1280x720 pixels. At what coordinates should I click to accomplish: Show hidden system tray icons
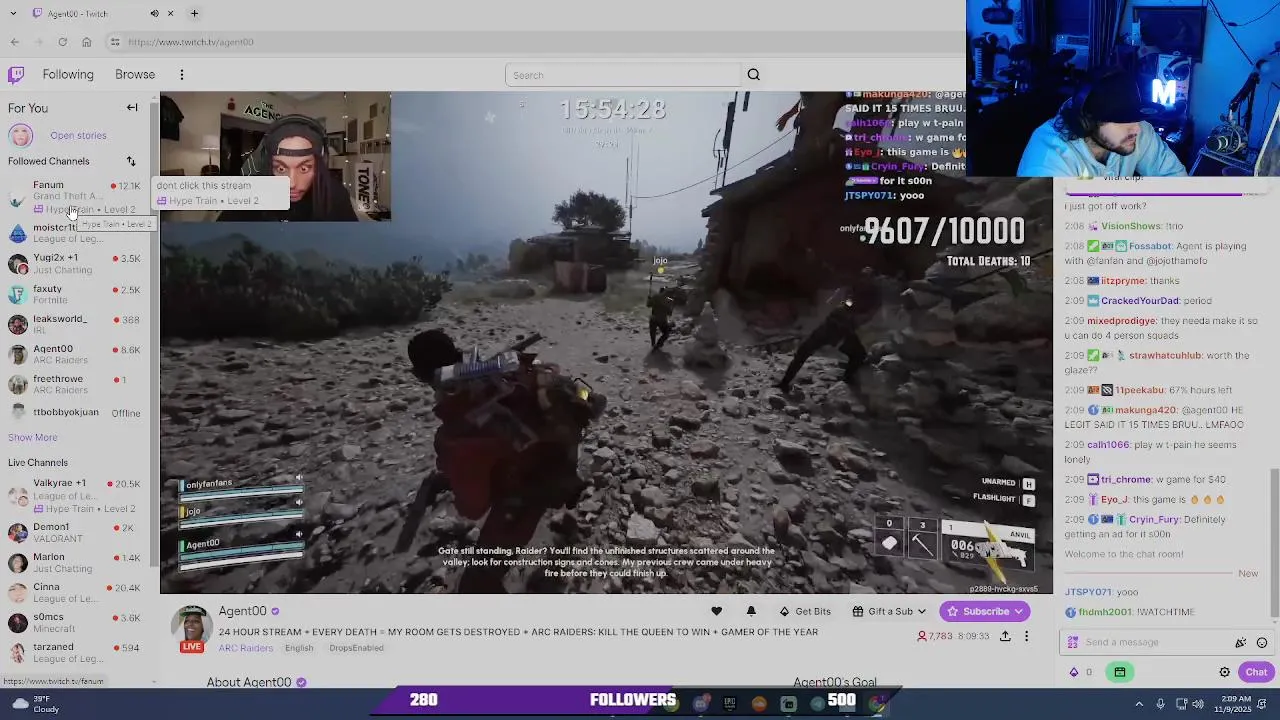point(1138,704)
